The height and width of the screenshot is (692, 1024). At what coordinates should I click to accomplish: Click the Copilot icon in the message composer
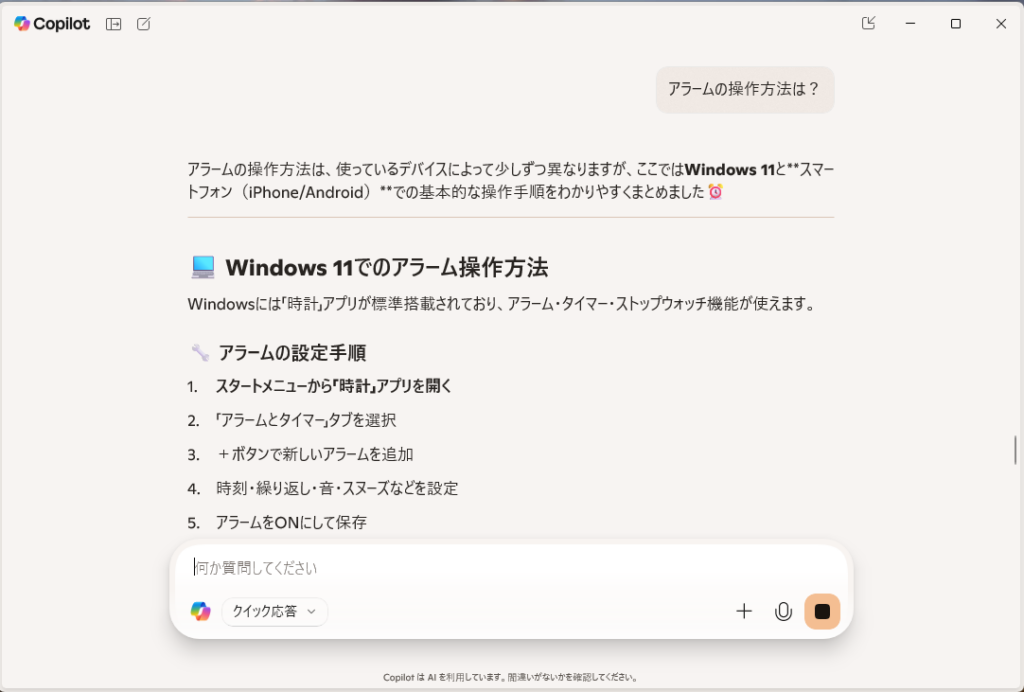(200, 611)
